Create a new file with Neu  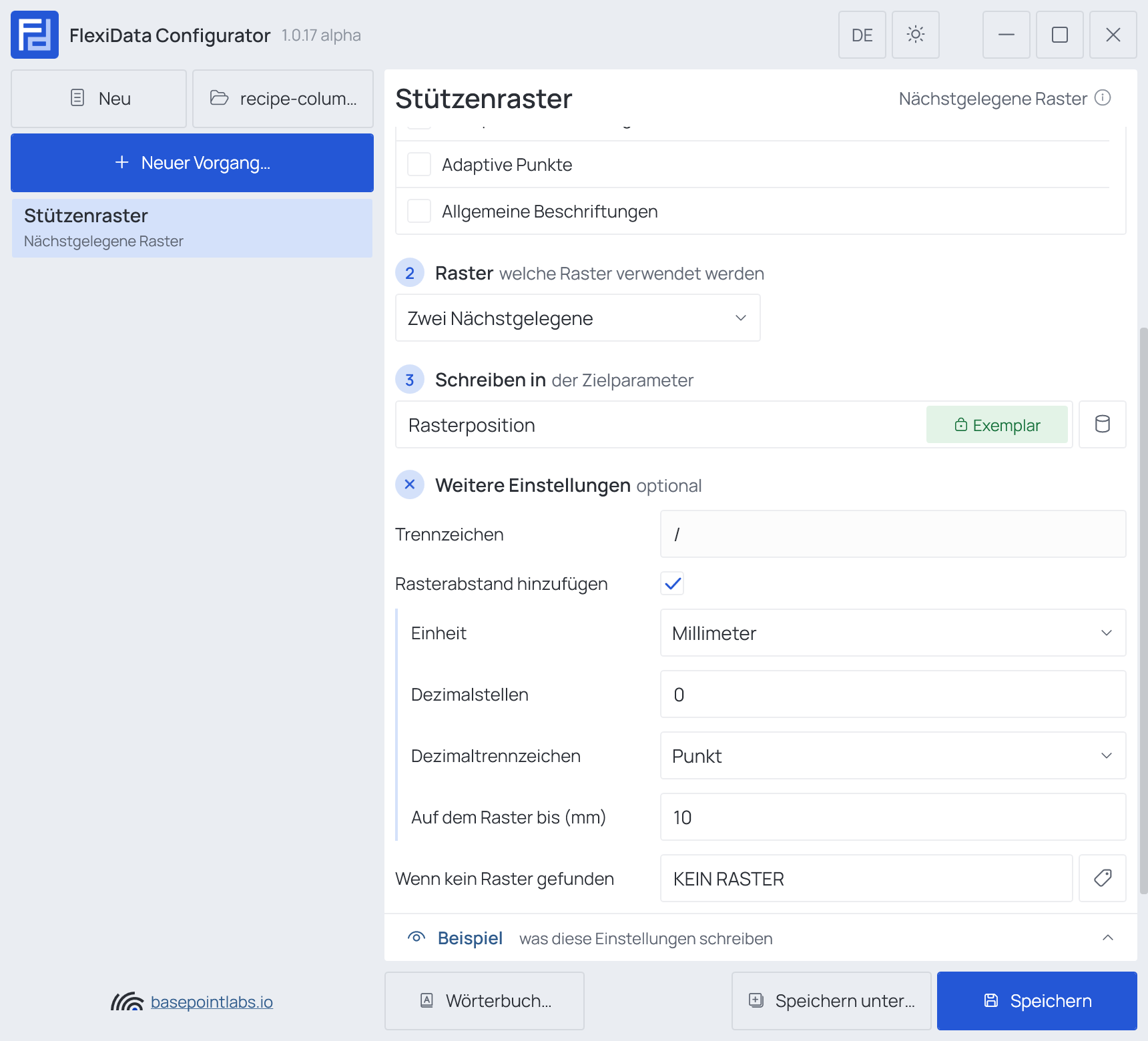coord(99,99)
